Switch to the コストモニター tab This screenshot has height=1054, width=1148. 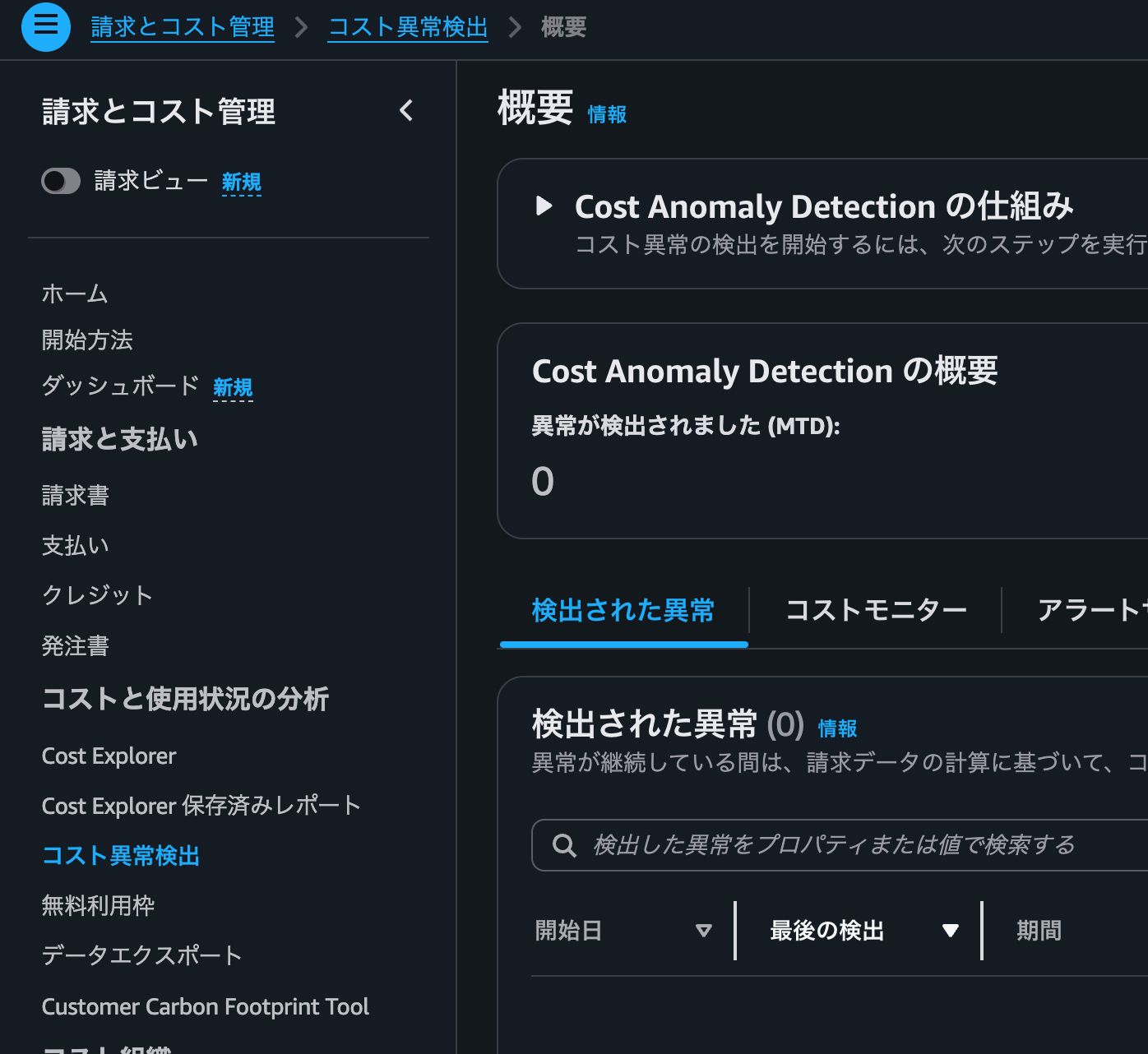pyautogui.click(x=877, y=610)
